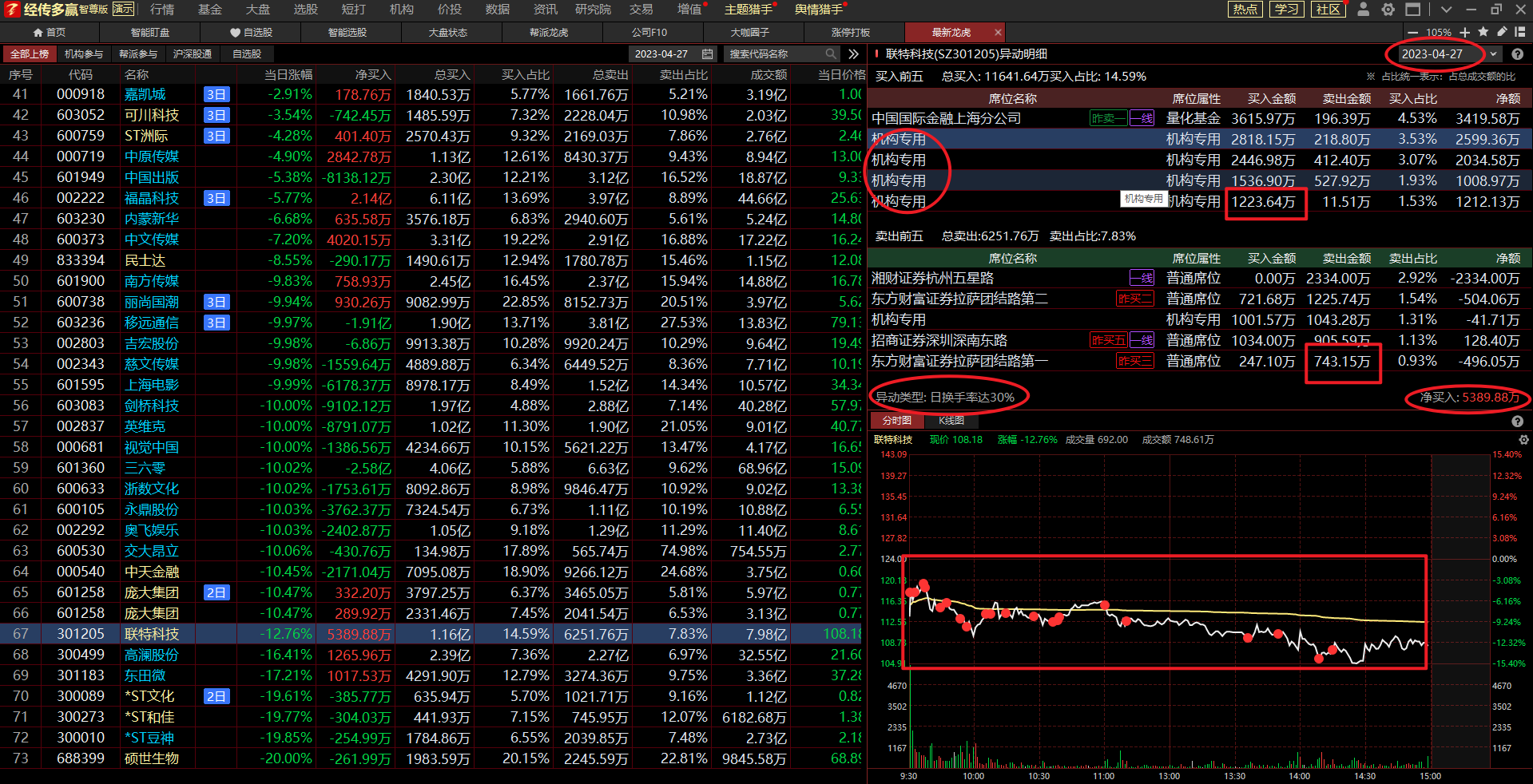Screen dimensions: 1533x784
Task: Click 一线 tag on 湘财证券杭州五星路 row
Action: tap(1142, 278)
